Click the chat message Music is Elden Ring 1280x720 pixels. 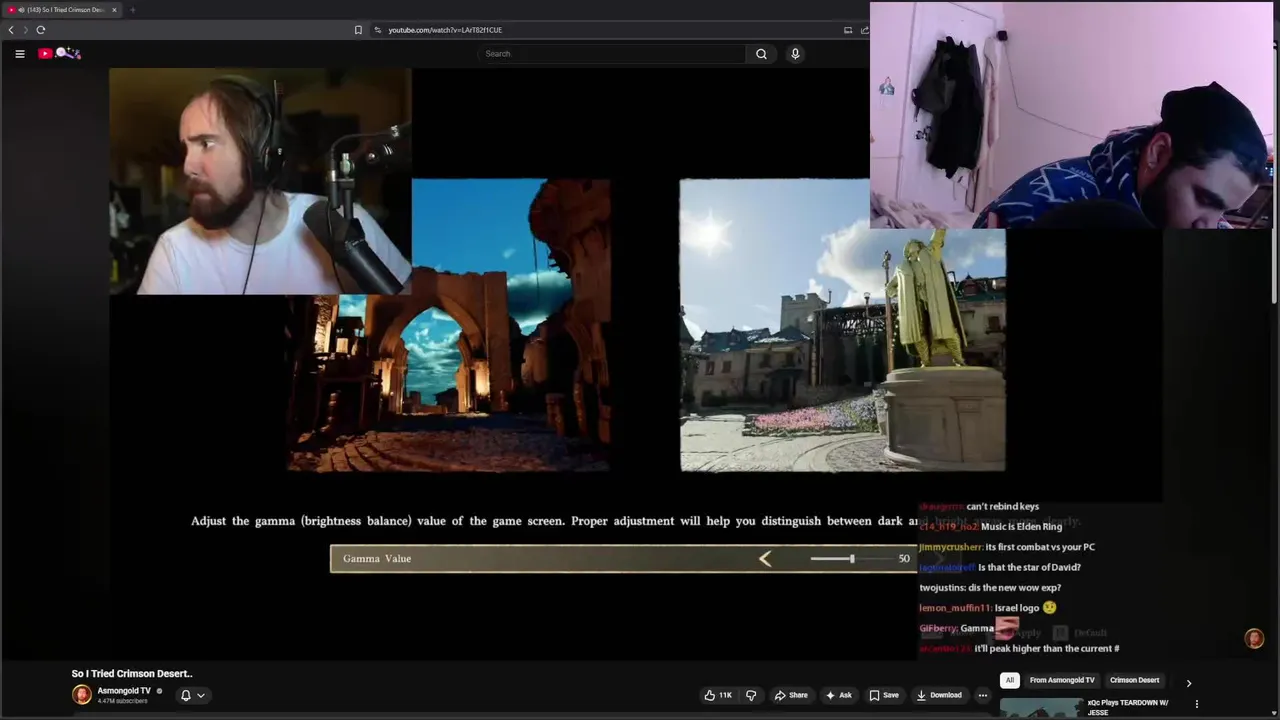coord(1021,527)
